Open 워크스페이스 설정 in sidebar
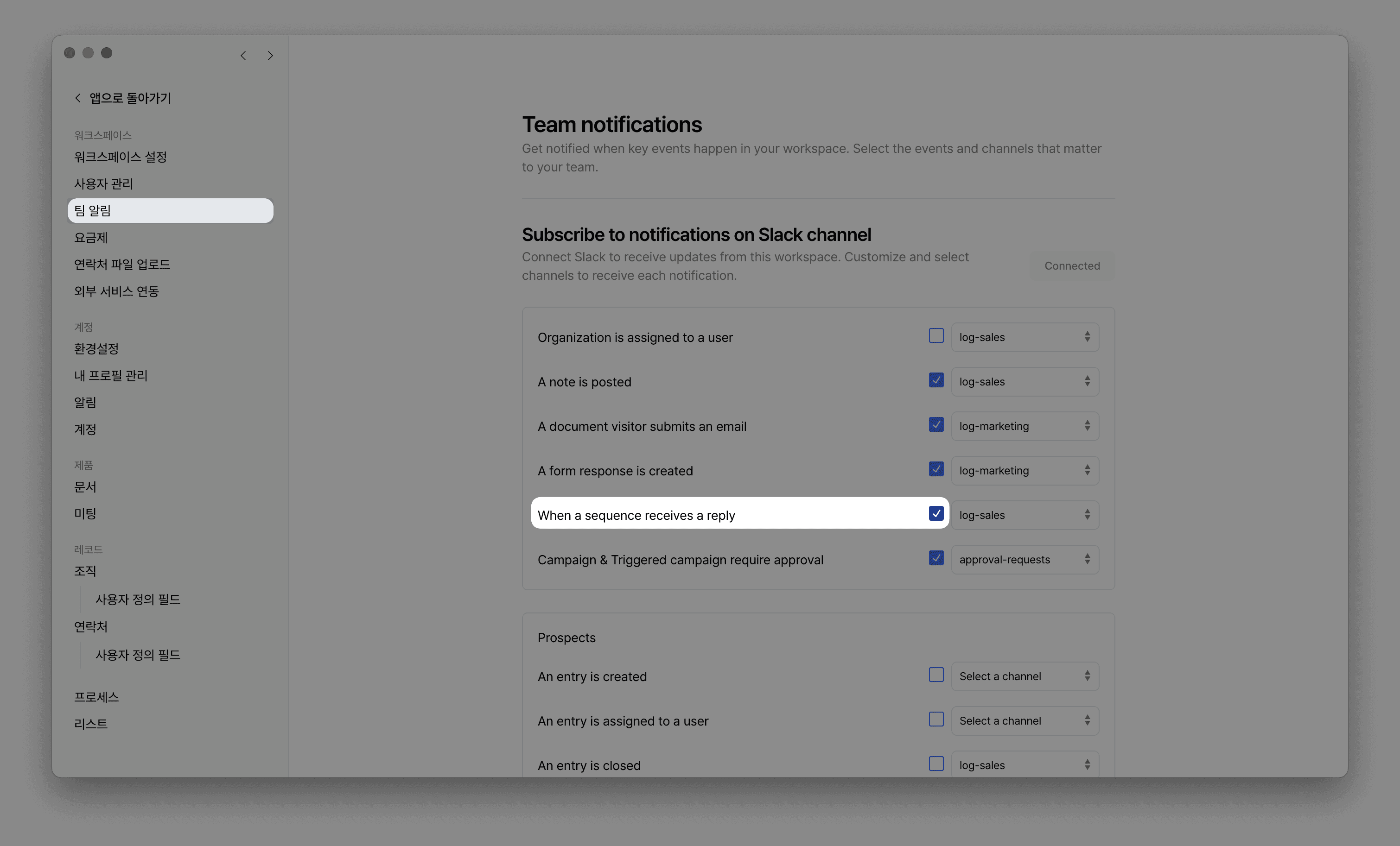The image size is (1400, 846). (x=121, y=157)
